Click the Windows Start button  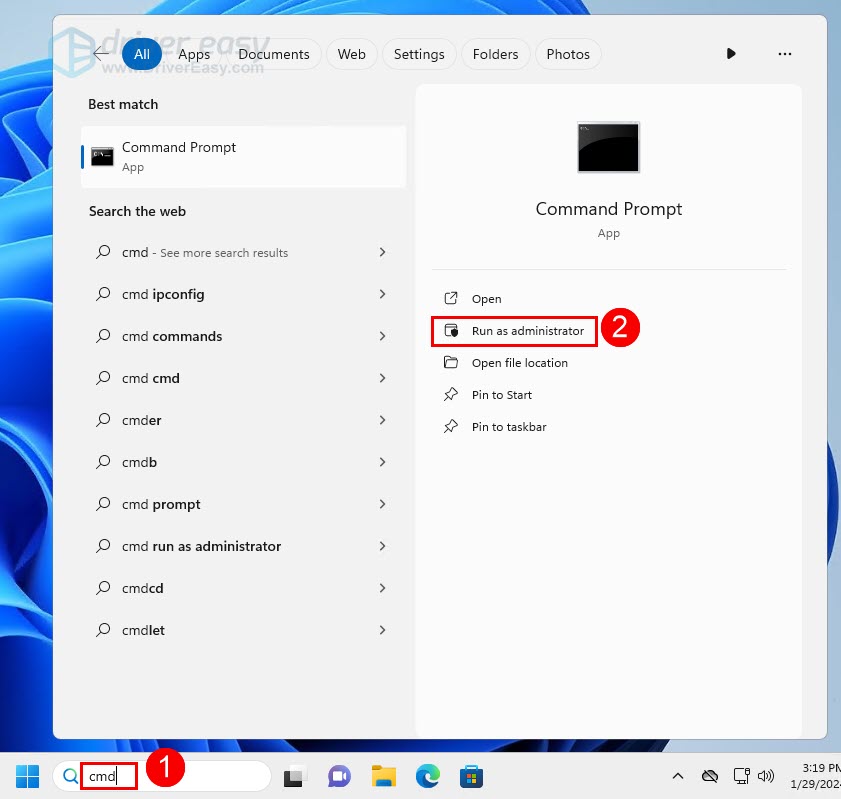27,776
